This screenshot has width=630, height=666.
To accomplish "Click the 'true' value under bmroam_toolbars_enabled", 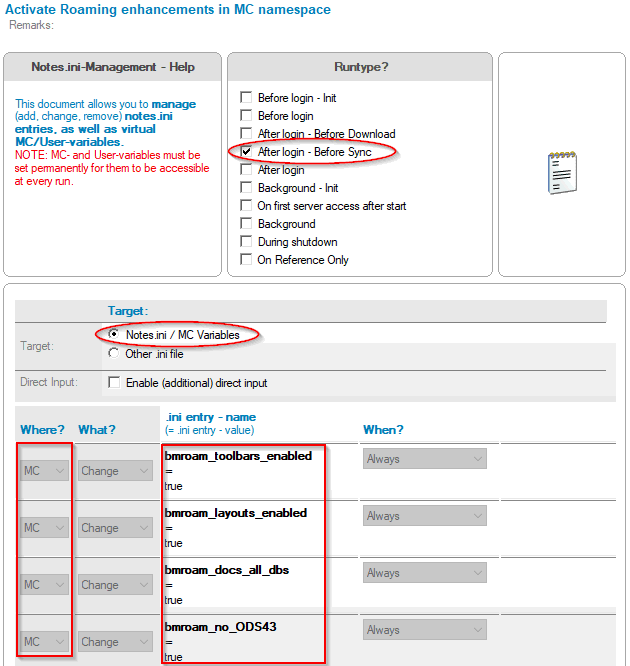I will pos(174,486).
